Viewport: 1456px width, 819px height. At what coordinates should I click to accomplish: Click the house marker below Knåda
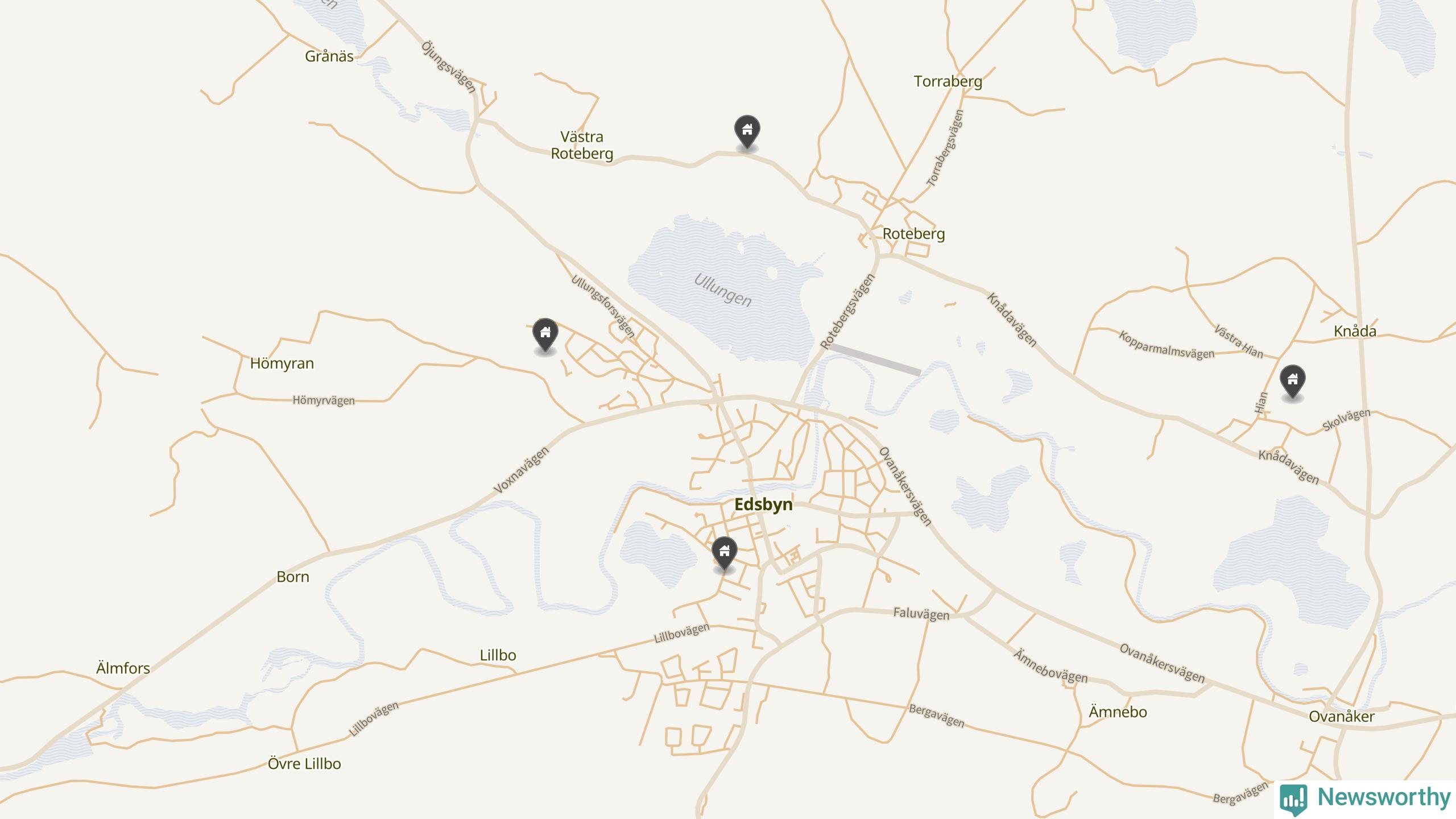(x=1292, y=382)
